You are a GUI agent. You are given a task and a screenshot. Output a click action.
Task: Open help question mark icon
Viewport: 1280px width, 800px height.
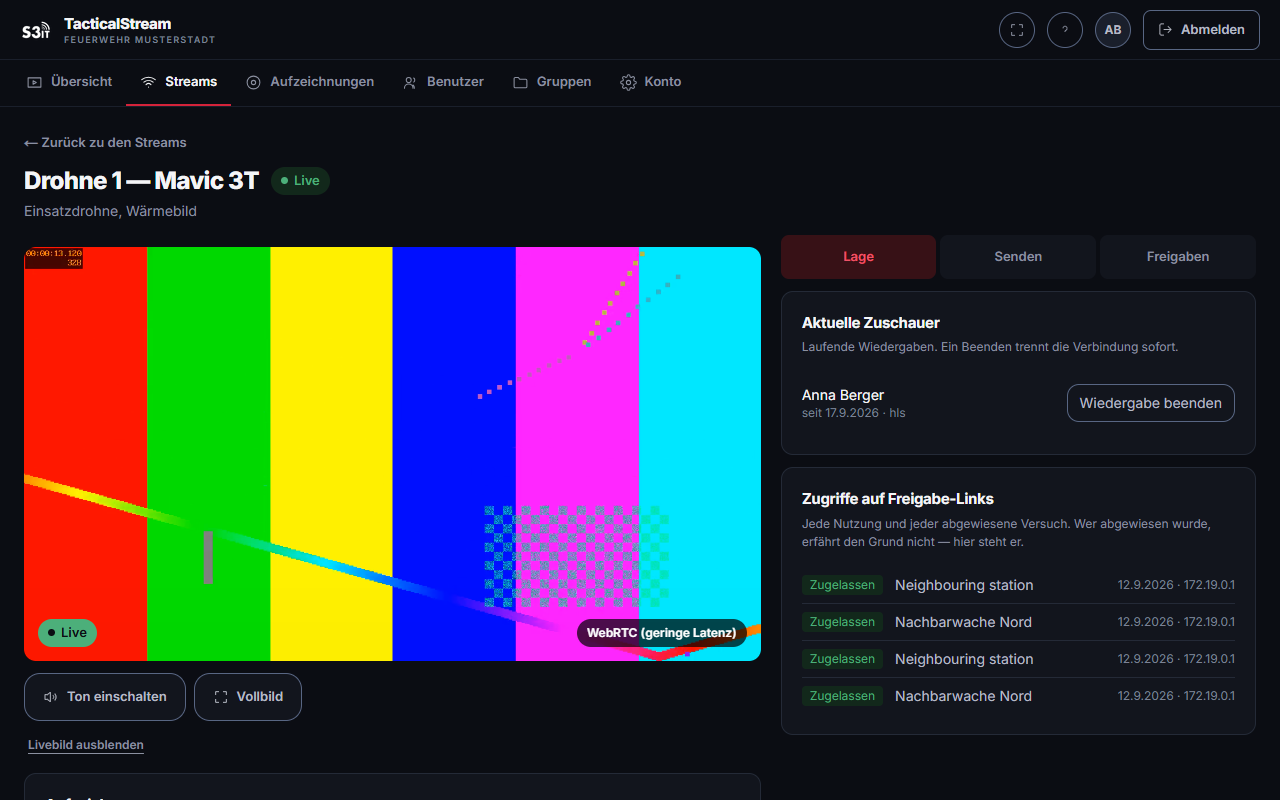click(1065, 30)
